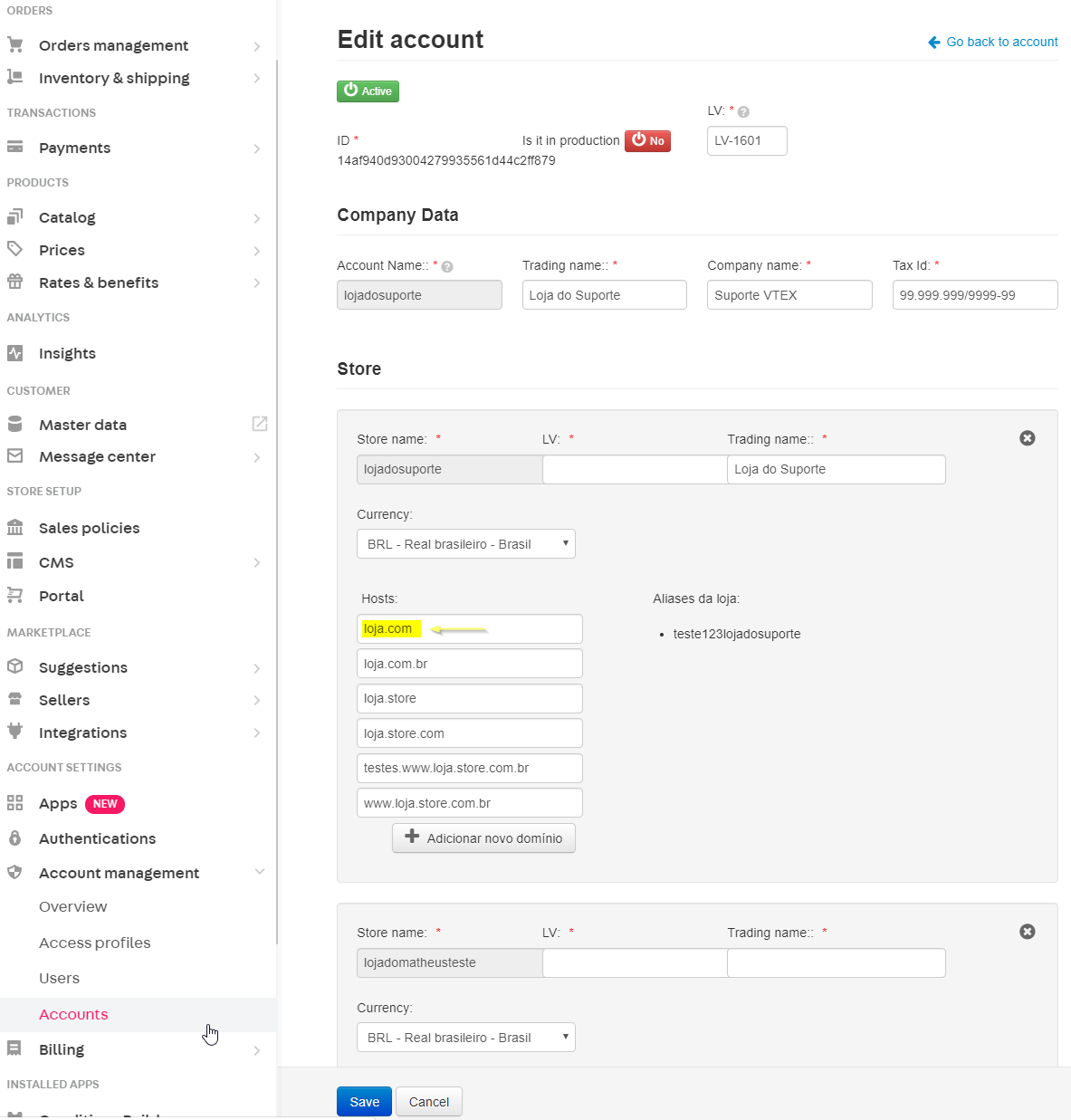This screenshot has height=1120, width=1071.
Task: Remove lojadomatheusteste store with X icon
Action: (1027, 932)
